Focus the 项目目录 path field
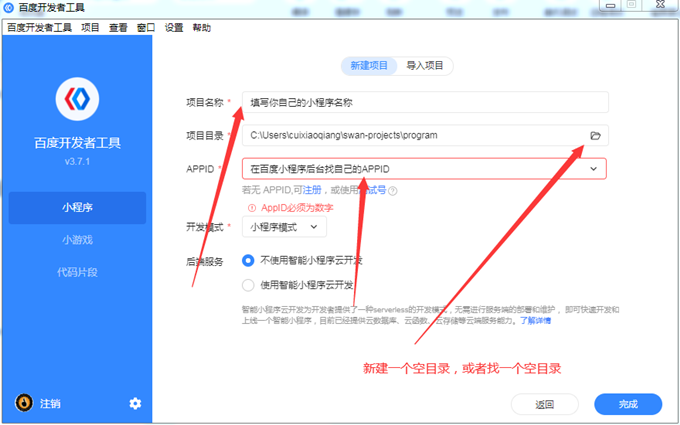680x425 pixels. (425, 135)
